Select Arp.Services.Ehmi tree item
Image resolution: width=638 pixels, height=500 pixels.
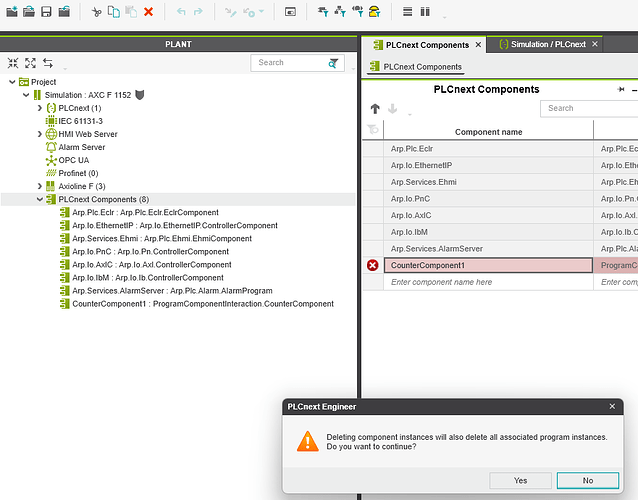[x=162, y=238]
